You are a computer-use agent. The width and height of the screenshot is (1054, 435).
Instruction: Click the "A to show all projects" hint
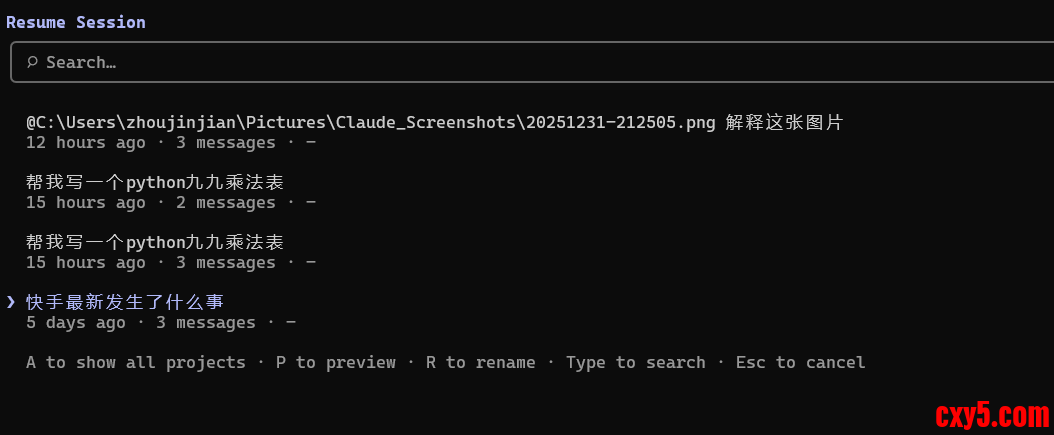[x=135, y=362]
